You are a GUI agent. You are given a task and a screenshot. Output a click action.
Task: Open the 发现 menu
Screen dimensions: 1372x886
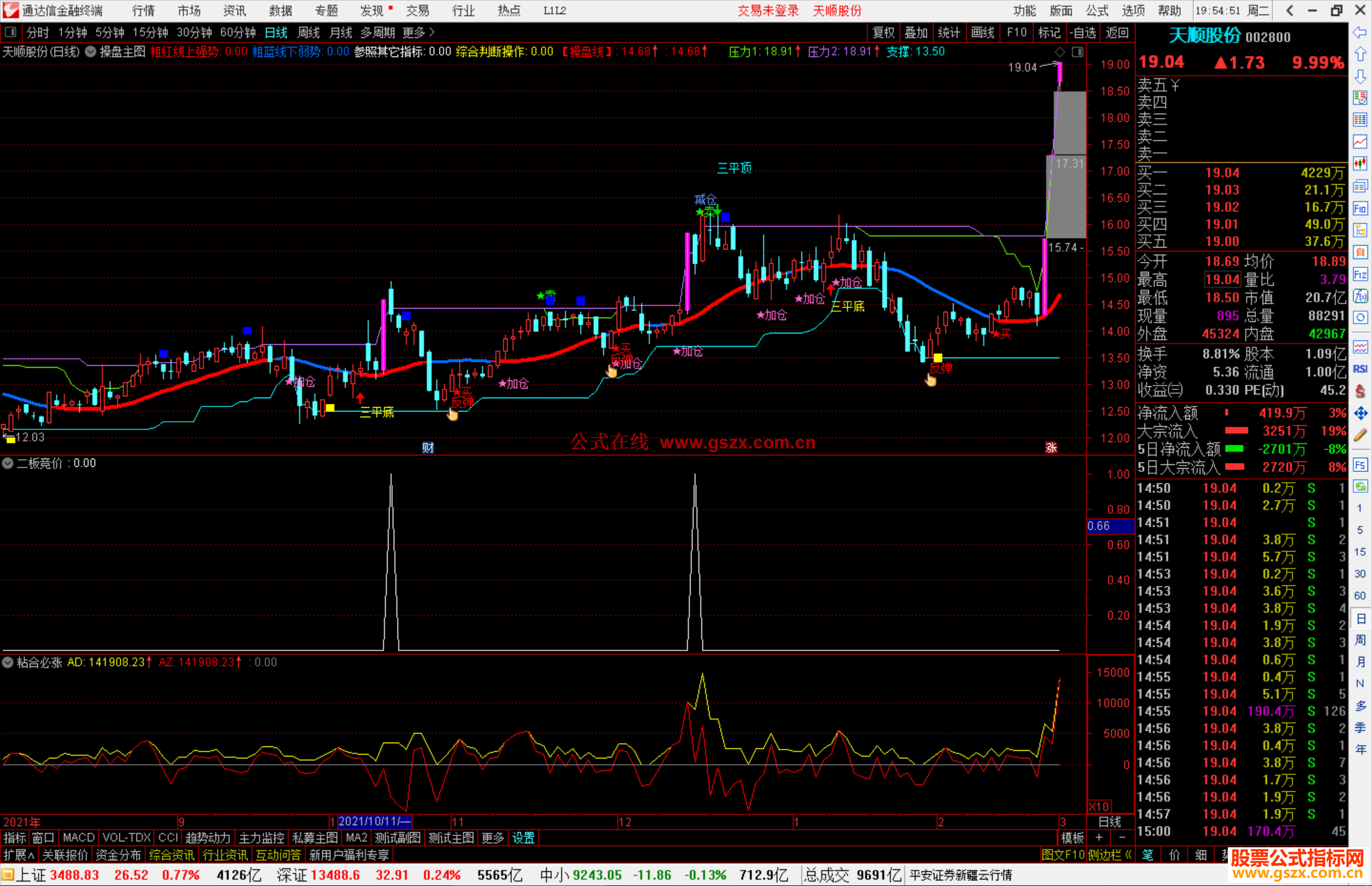click(x=372, y=10)
